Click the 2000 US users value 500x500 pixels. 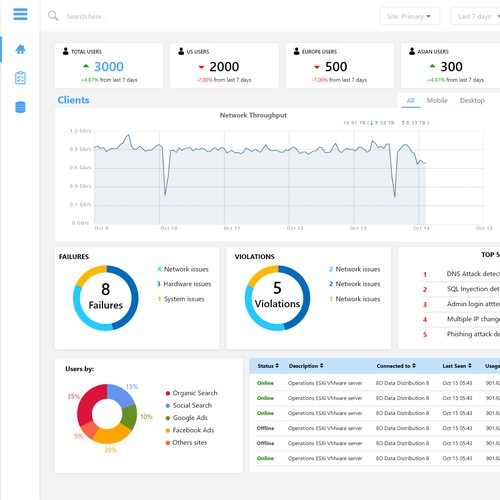point(224,67)
